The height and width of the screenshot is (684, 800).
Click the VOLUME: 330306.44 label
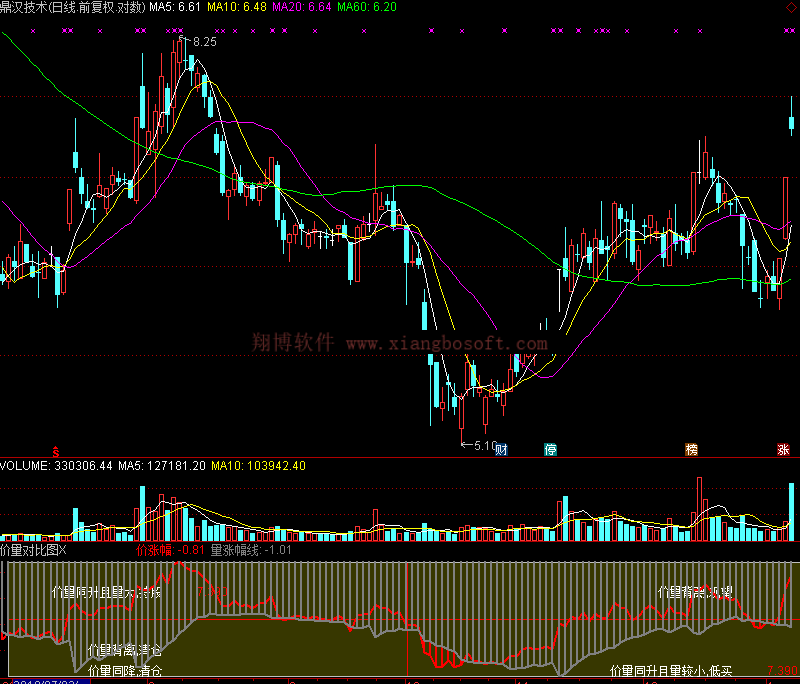click(x=56, y=466)
